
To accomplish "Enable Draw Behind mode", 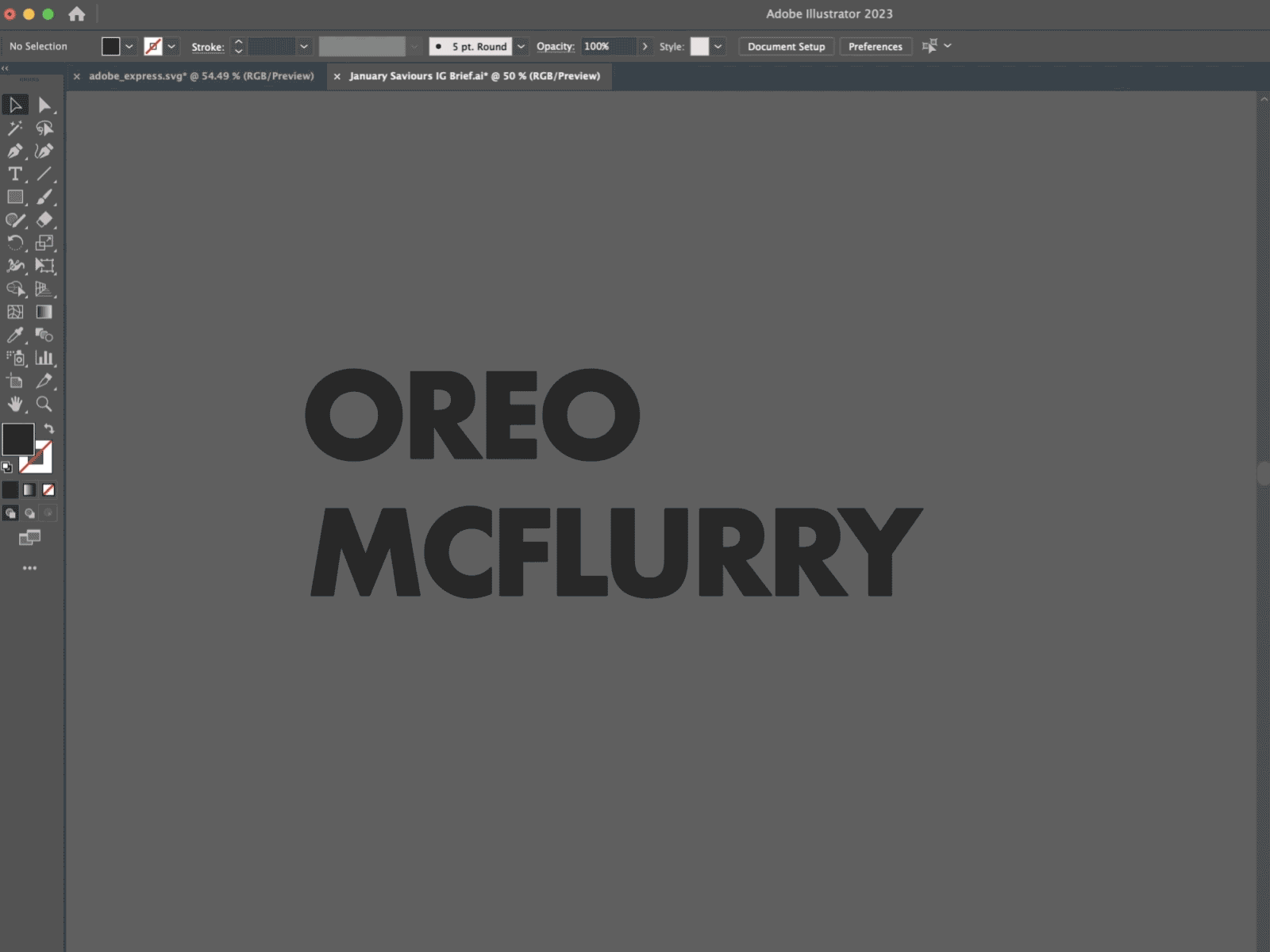I will coord(29,512).
